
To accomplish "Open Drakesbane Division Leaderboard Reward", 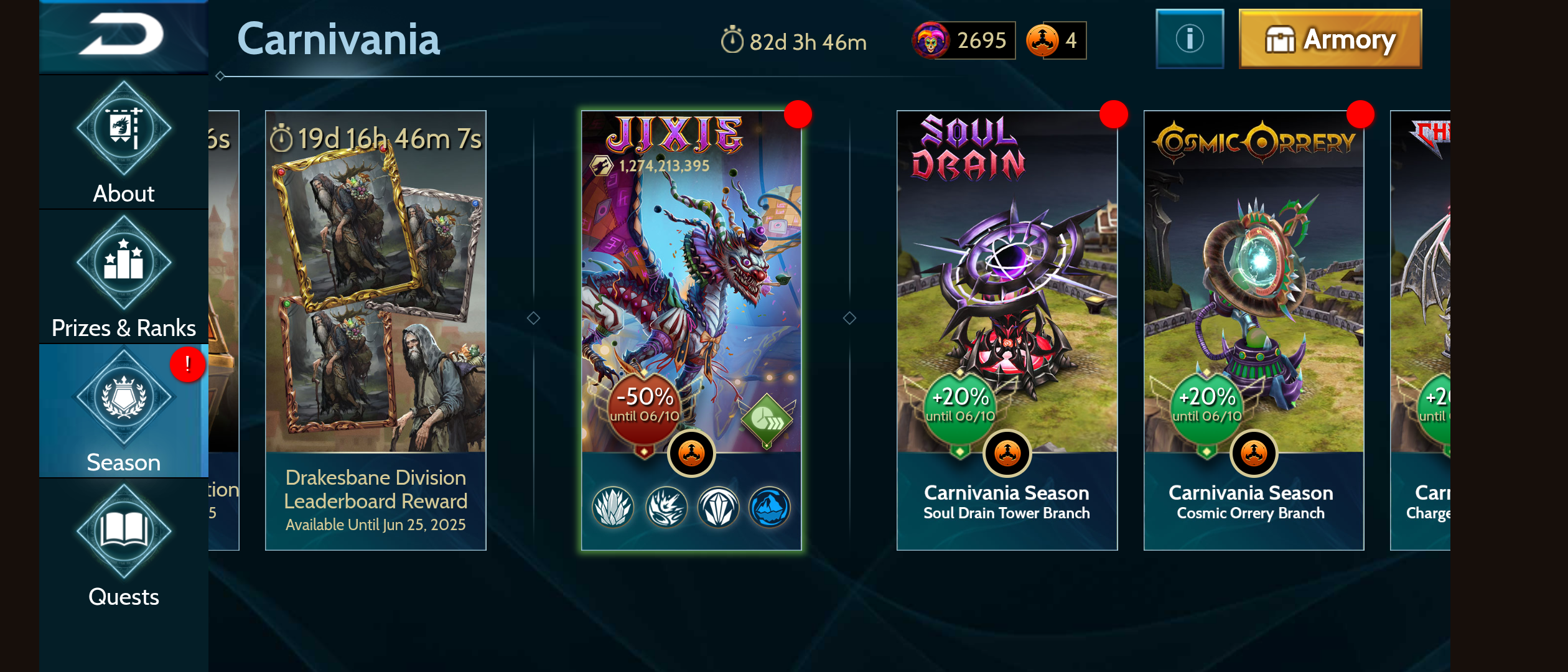I will click(x=376, y=330).
